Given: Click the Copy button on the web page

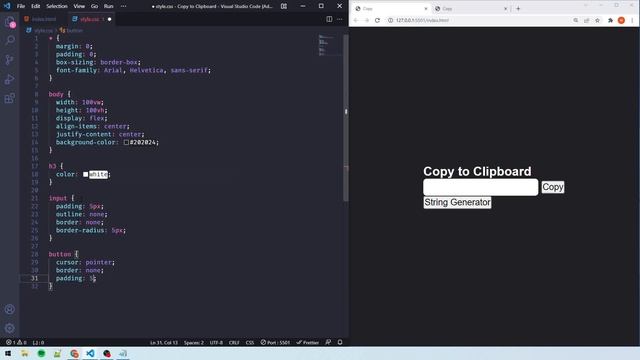Looking at the screenshot, I should click(x=553, y=187).
